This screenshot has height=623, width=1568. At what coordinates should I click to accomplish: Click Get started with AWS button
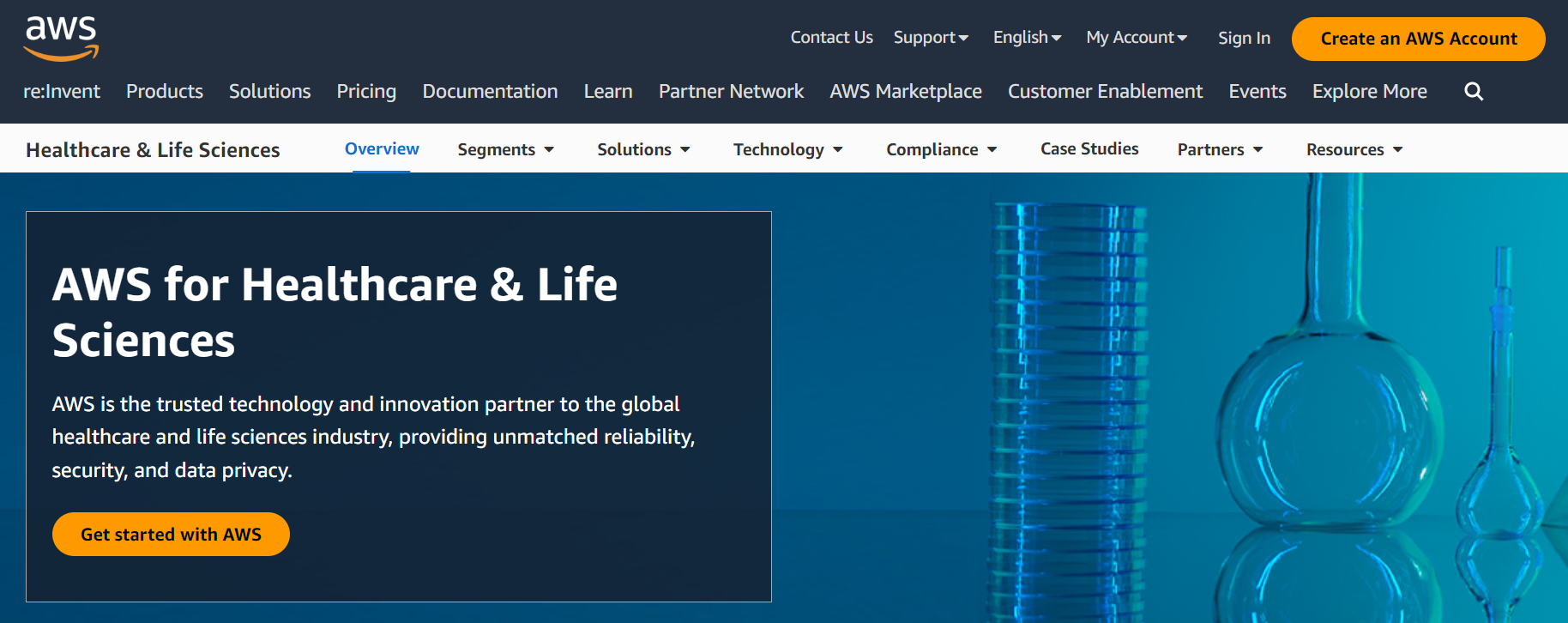click(x=171, y=534)
